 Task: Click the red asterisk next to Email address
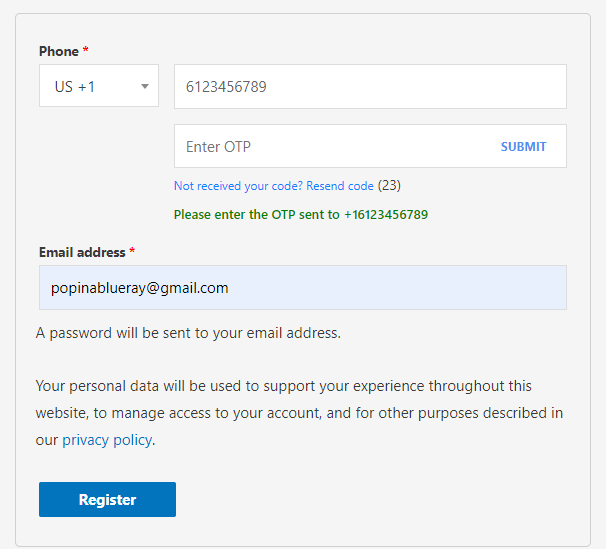tap(132, 252)
